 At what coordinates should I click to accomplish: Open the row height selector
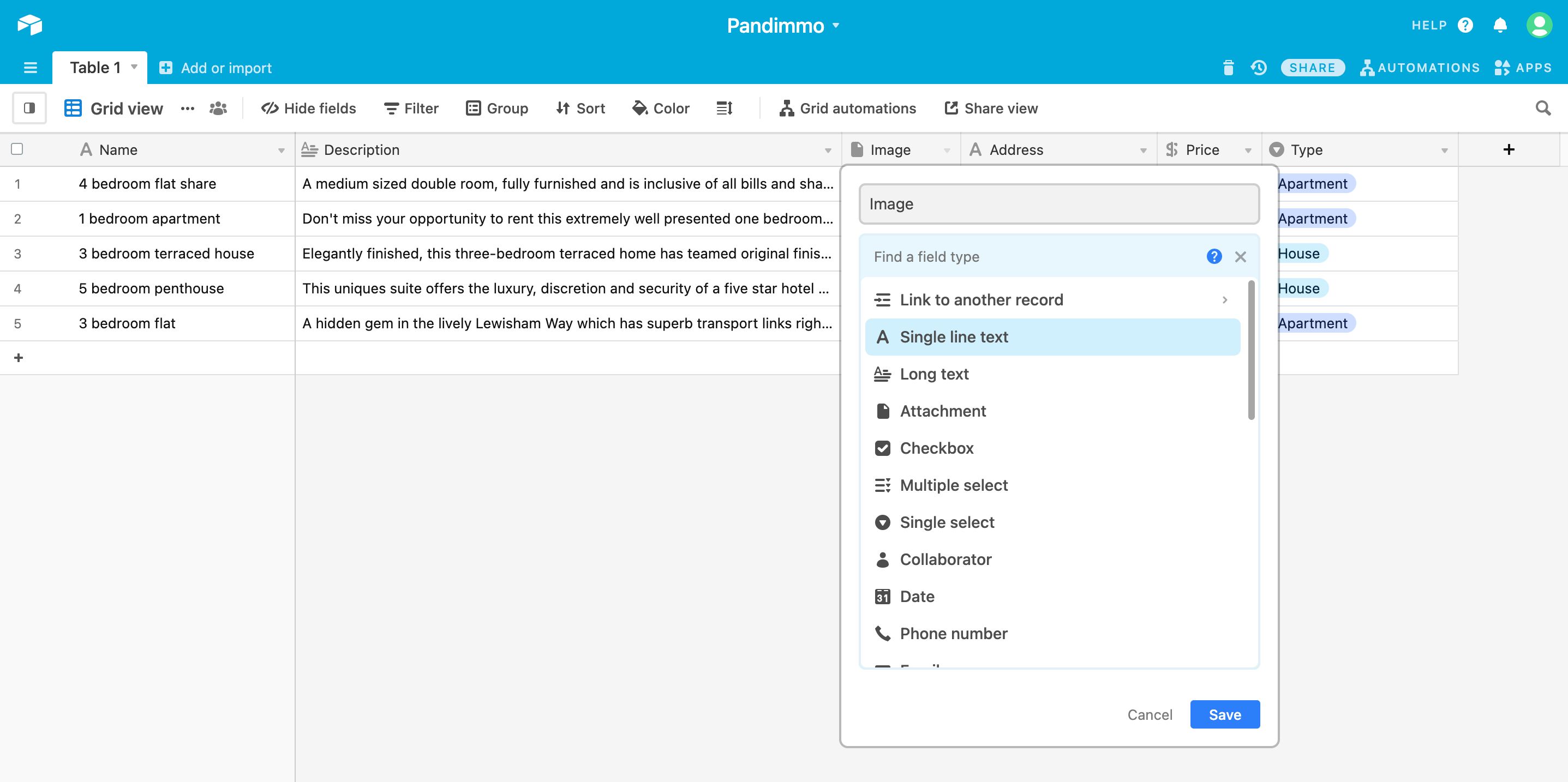tap(725, 108)
